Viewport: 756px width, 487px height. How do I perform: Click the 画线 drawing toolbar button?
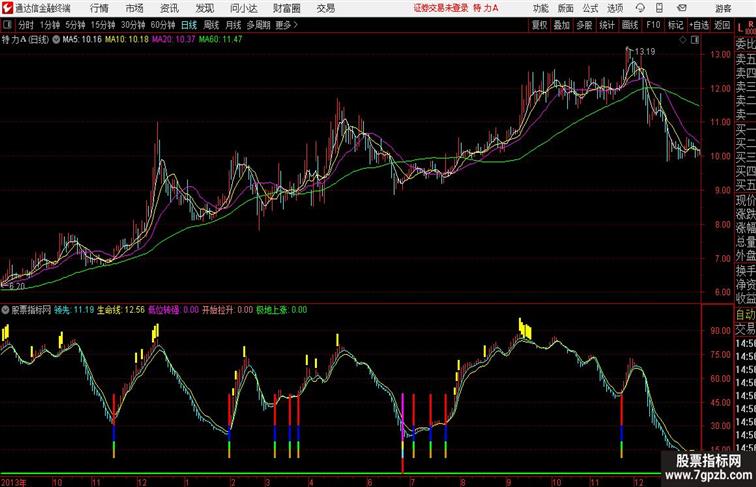tap(630, 25)
